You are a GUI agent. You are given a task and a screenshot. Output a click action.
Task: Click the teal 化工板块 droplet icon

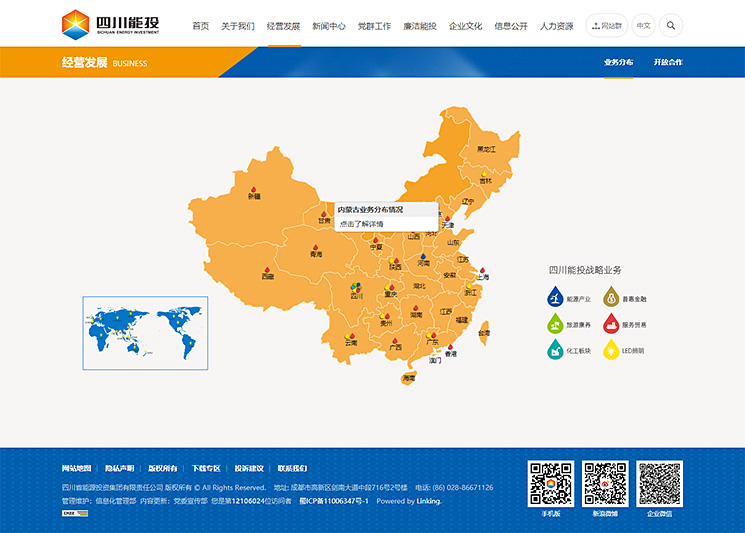click(x=554, y=350)
